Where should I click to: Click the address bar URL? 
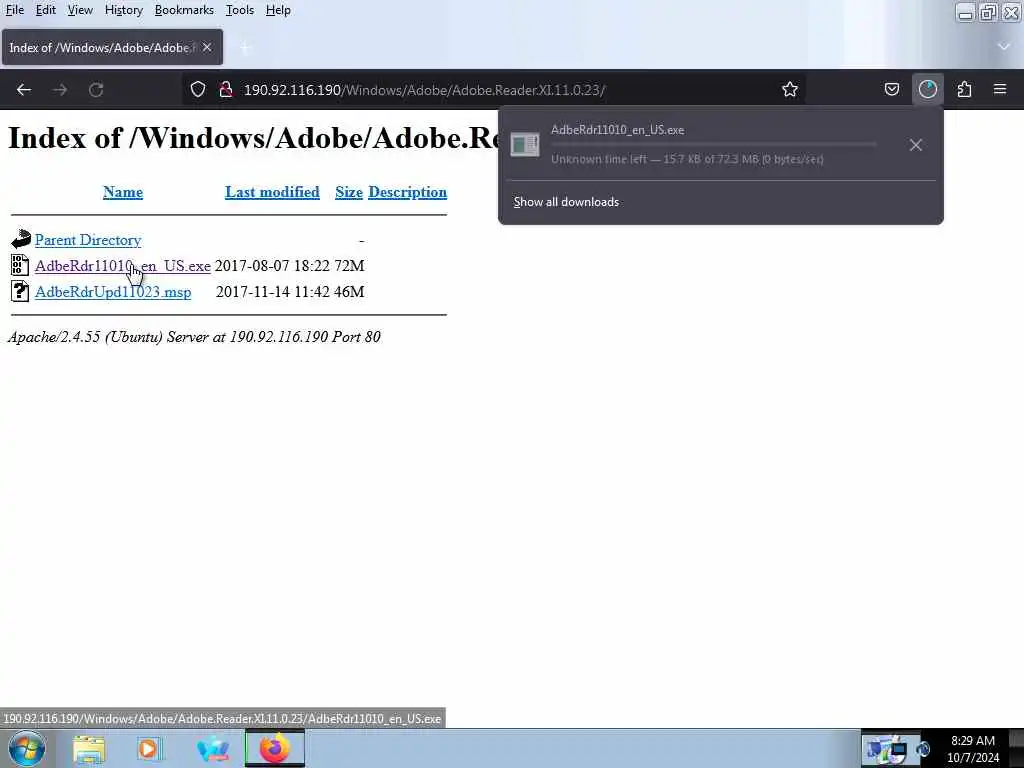424,89
